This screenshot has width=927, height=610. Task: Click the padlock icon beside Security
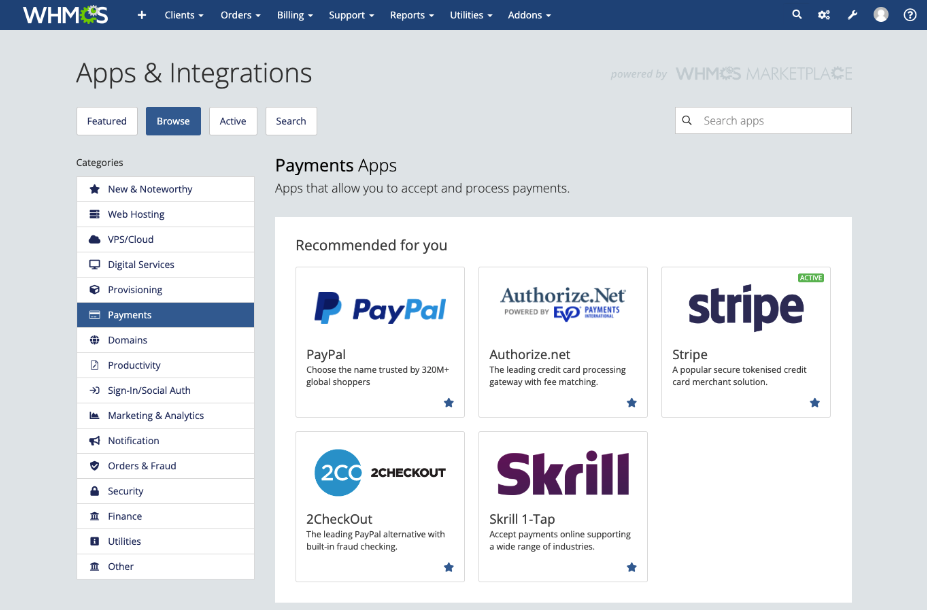tap(94, 491)
